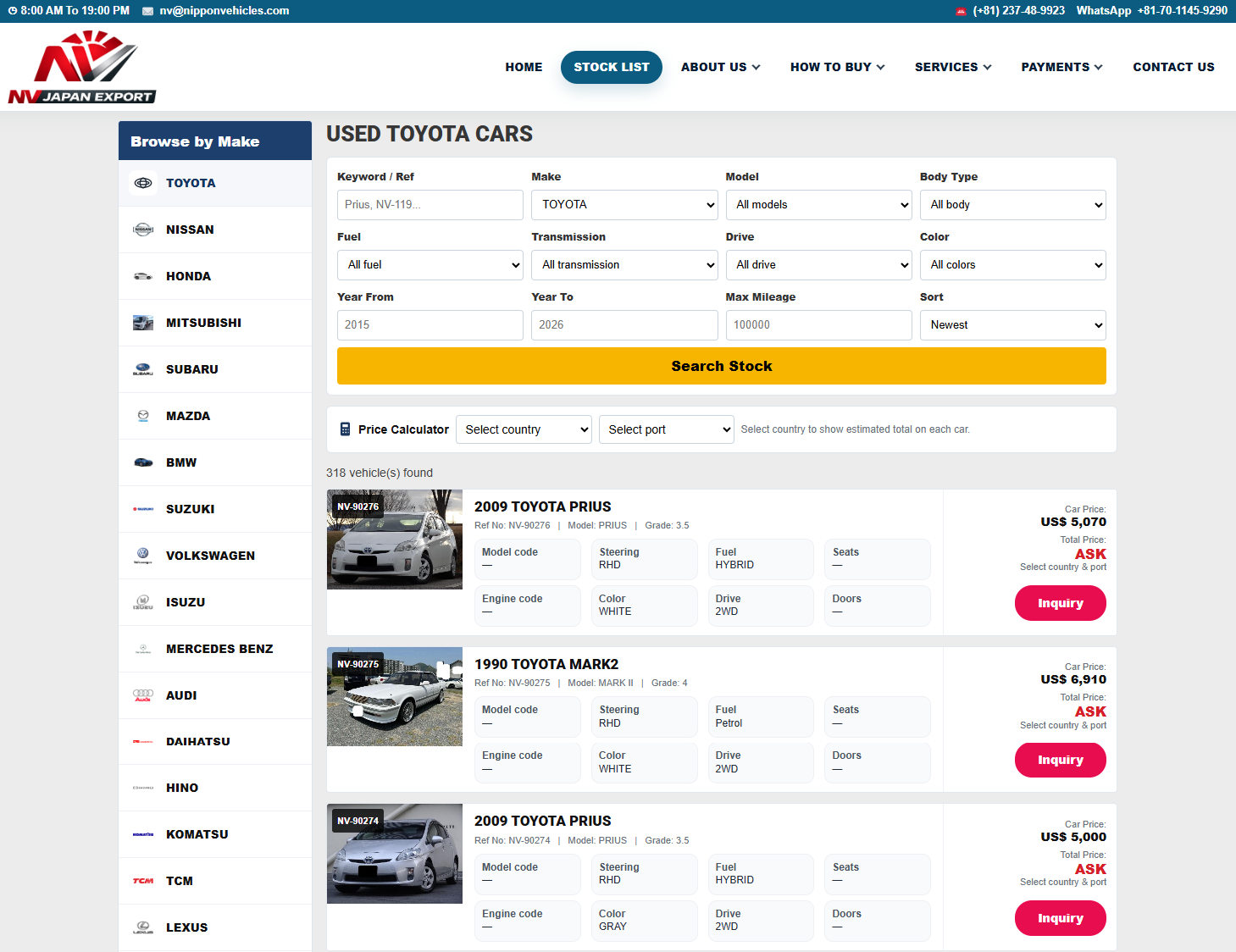1236x952 pixels.
Task: Click the Volkswagen brand logo icon
Action: click(143, 556)
